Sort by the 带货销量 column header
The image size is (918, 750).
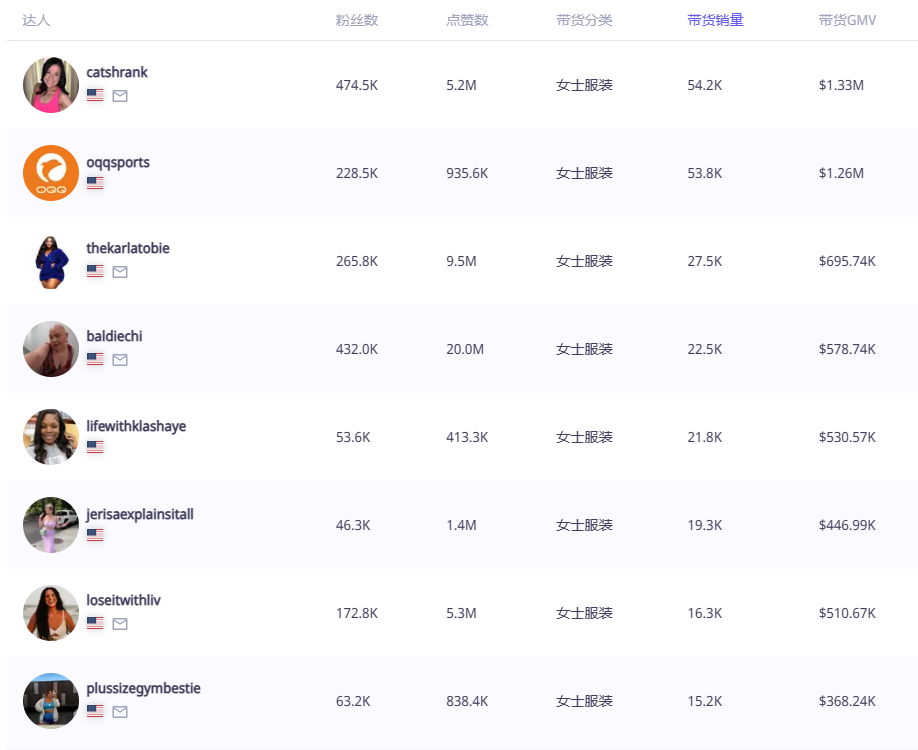(715, 20)
